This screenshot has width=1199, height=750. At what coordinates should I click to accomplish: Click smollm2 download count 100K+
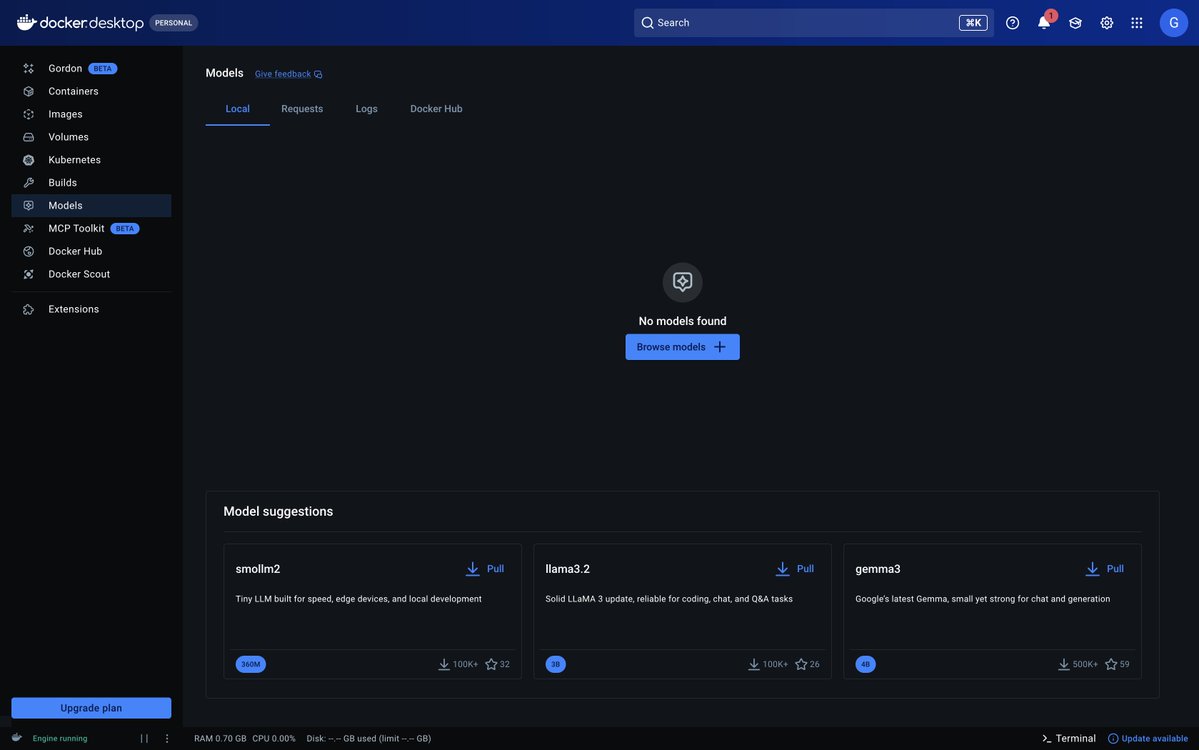tap(458, 664)
